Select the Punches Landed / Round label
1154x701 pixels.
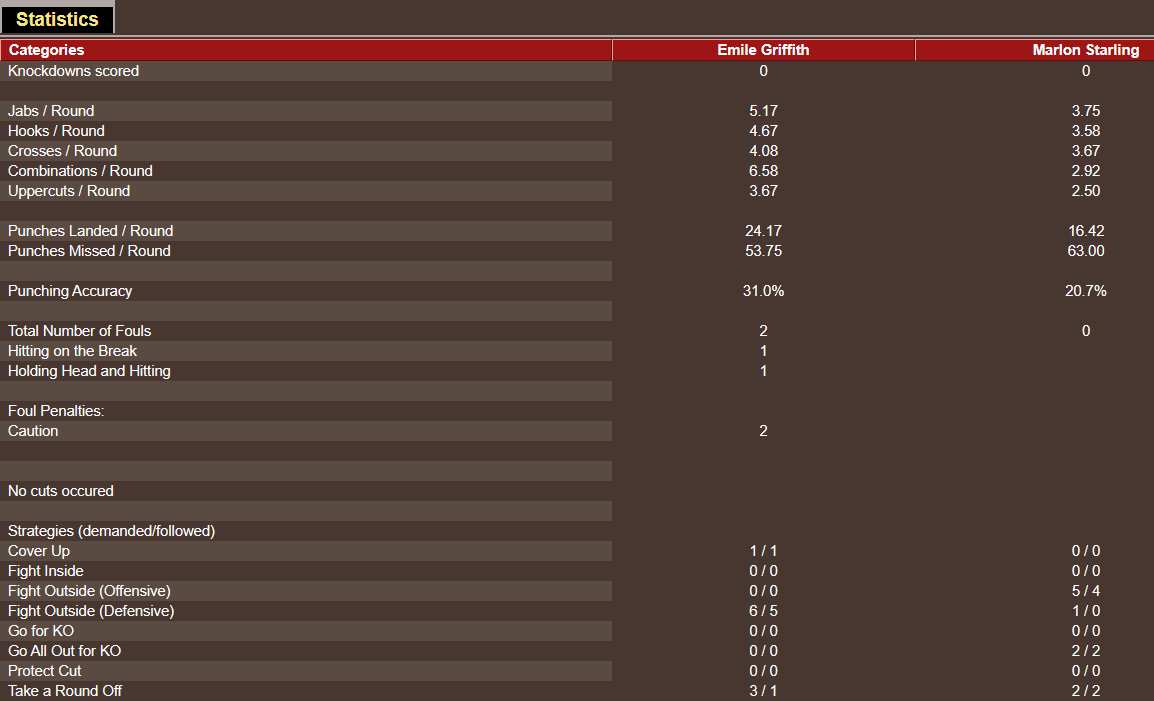pos(90,231)
